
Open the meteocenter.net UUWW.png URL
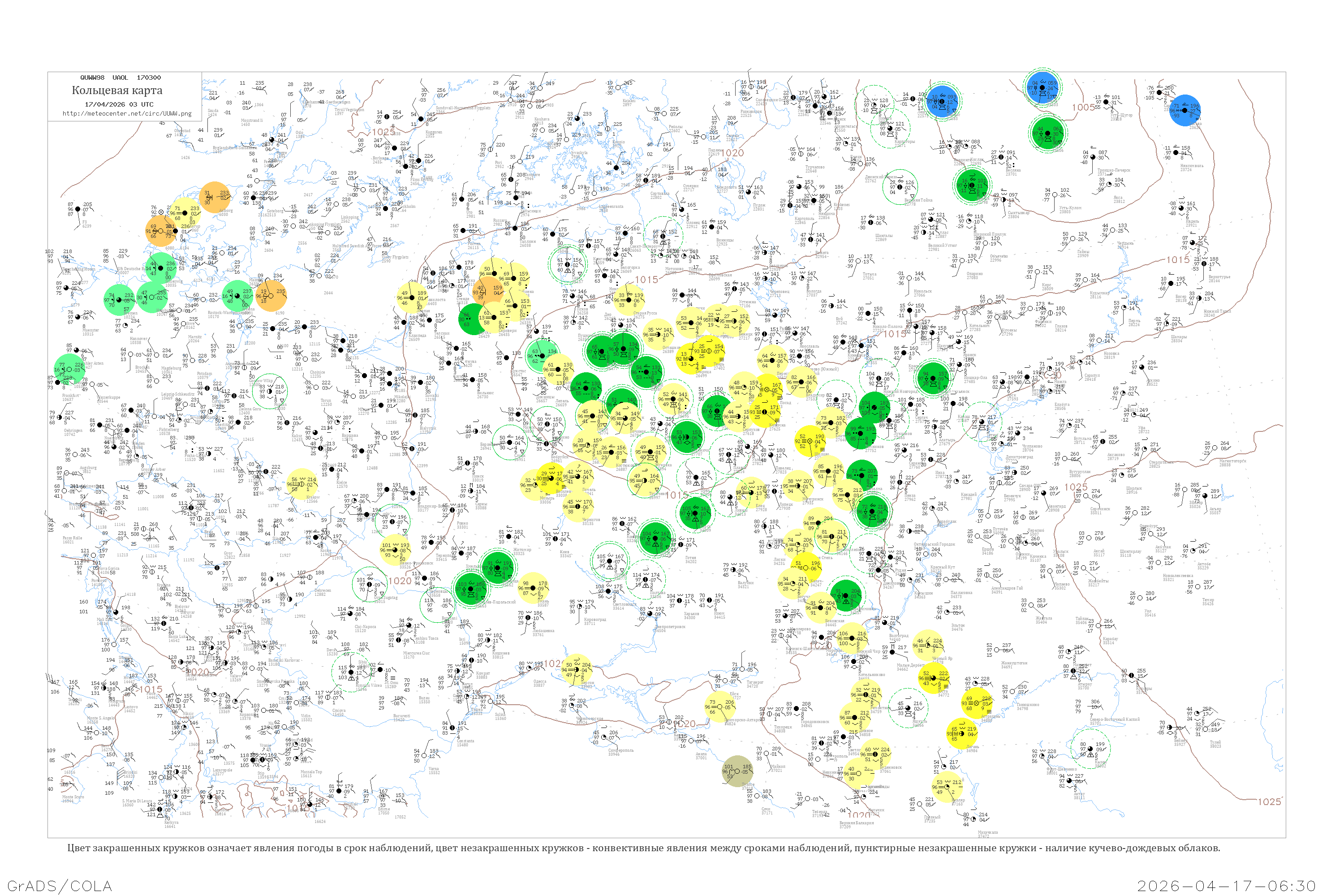127,113
